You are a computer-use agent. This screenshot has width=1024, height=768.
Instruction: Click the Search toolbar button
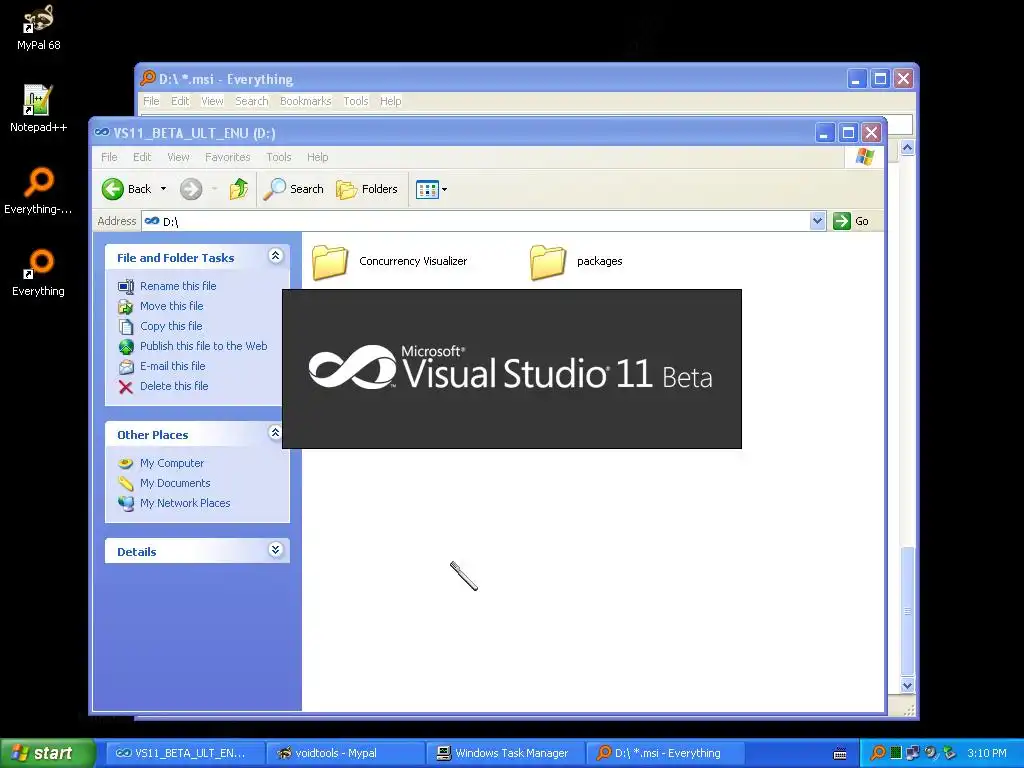pyautogui.click(x=294, y=189)
